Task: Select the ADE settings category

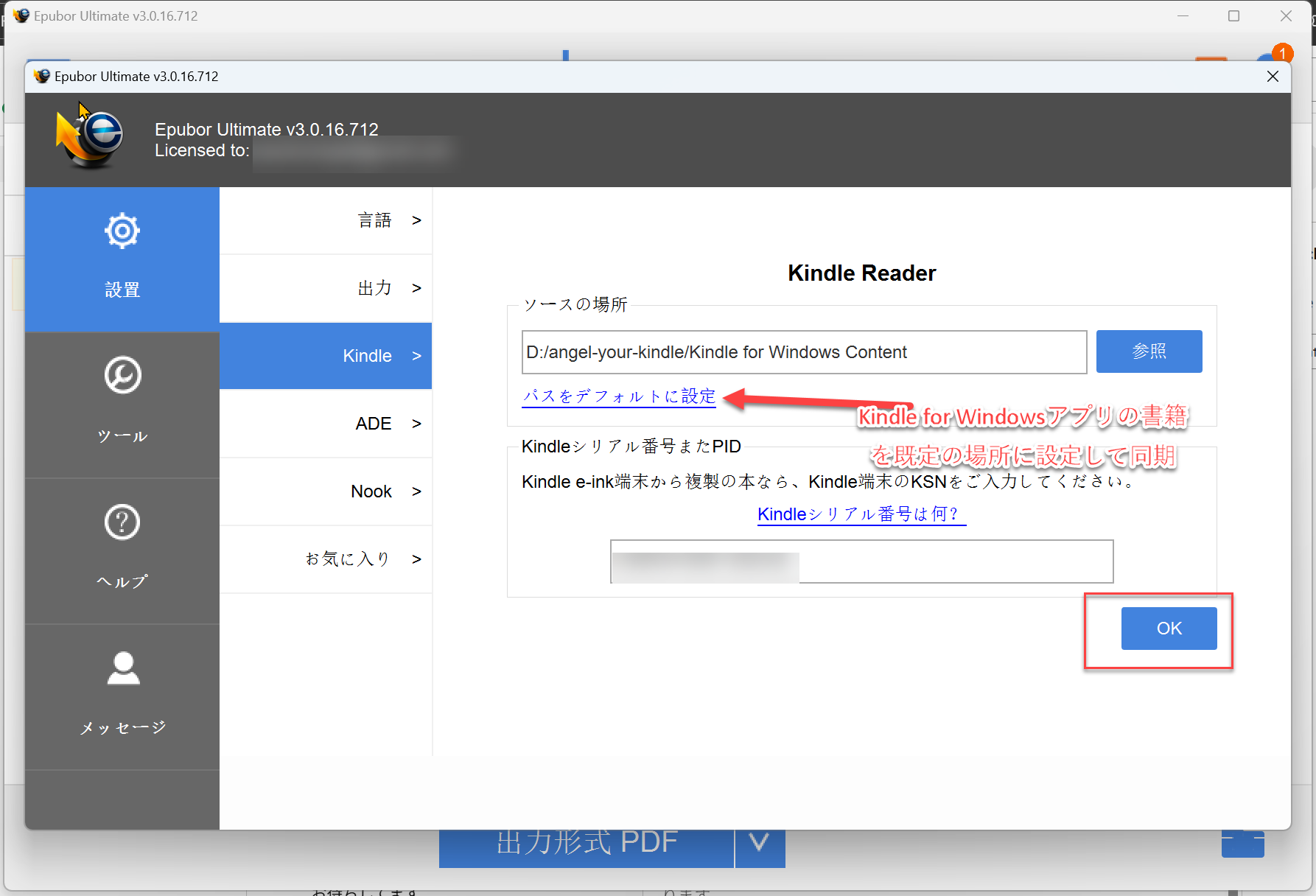Action: 326,424
